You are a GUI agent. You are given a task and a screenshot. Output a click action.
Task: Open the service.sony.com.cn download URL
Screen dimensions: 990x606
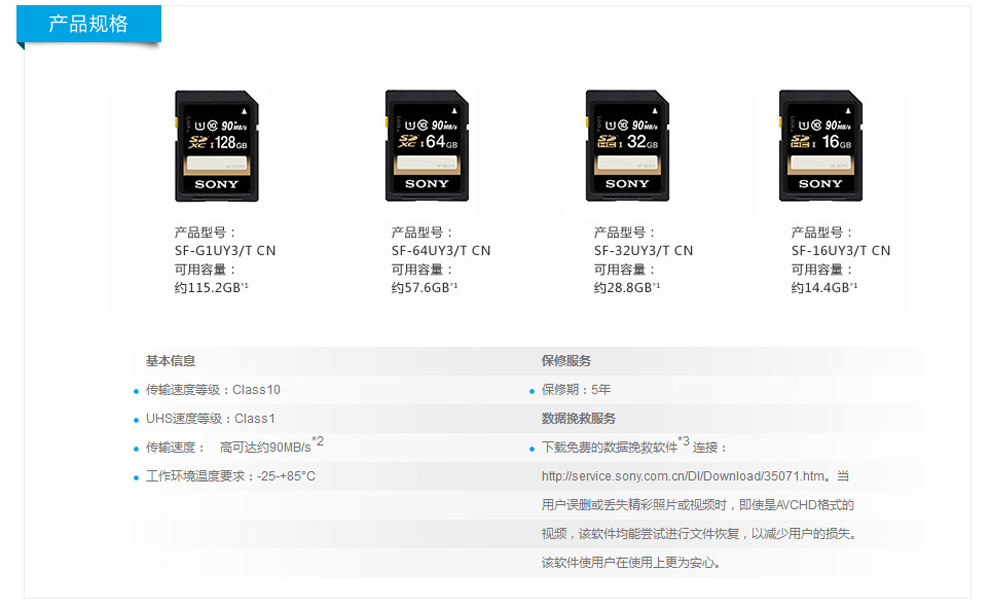pos(683,477)
